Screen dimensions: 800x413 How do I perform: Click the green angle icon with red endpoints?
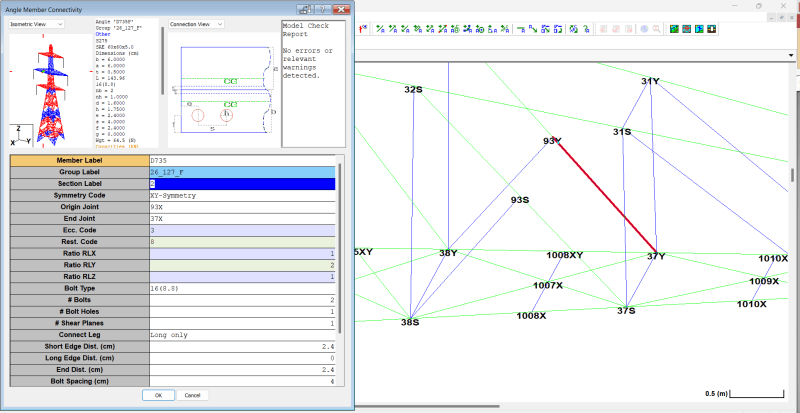tap(443, 29)
